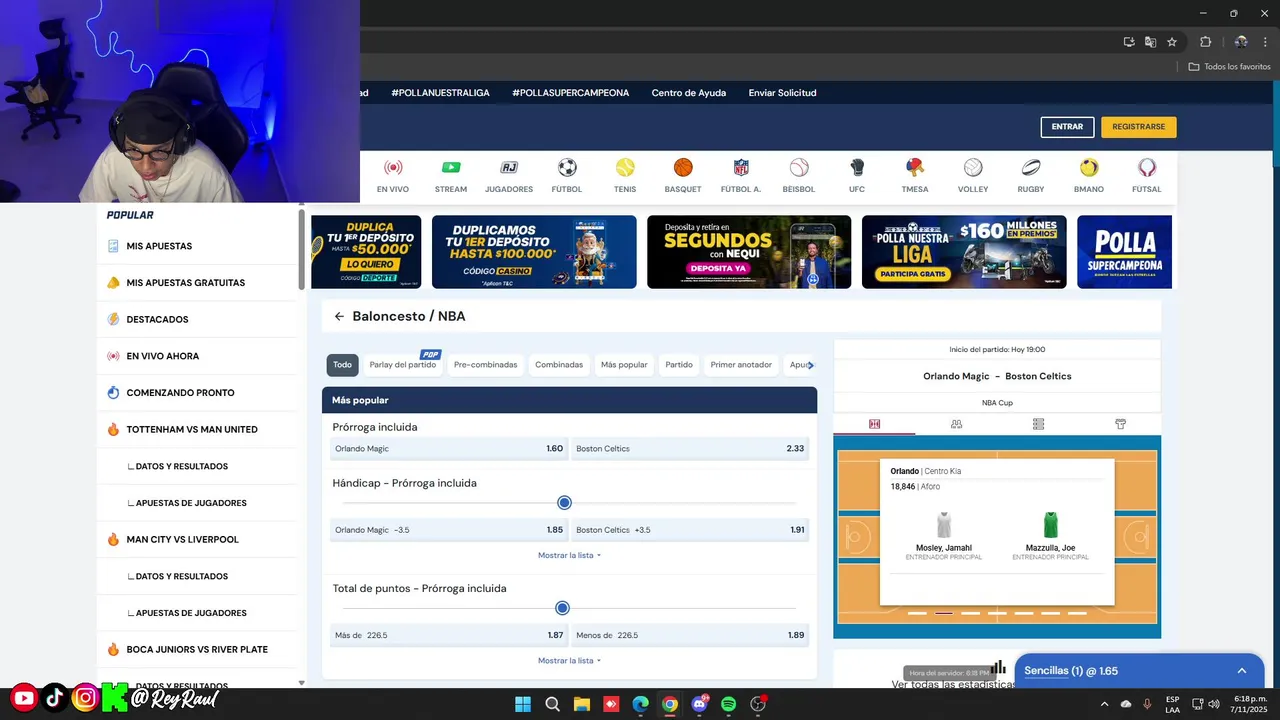Adjust the Total de puntos slider handle
Screen dimensions: 1280x720
562,608
